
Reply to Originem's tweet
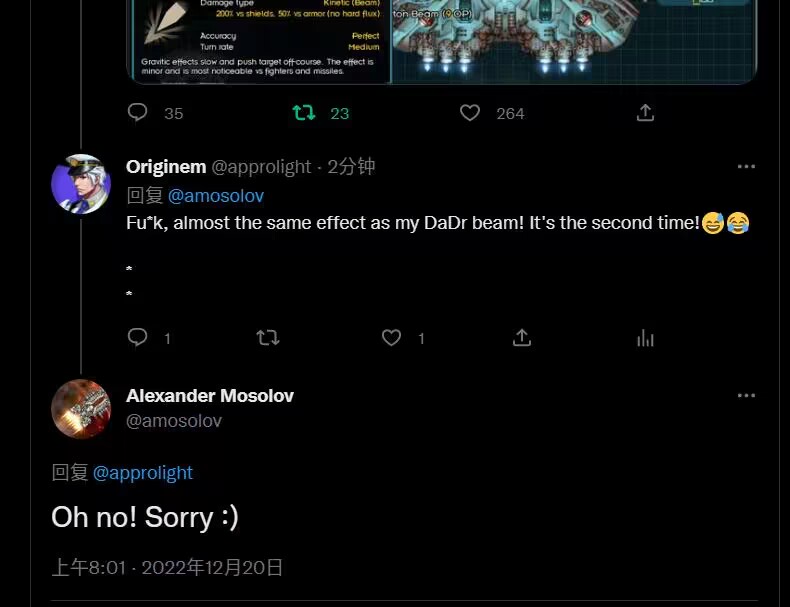(x=138, y=338)
